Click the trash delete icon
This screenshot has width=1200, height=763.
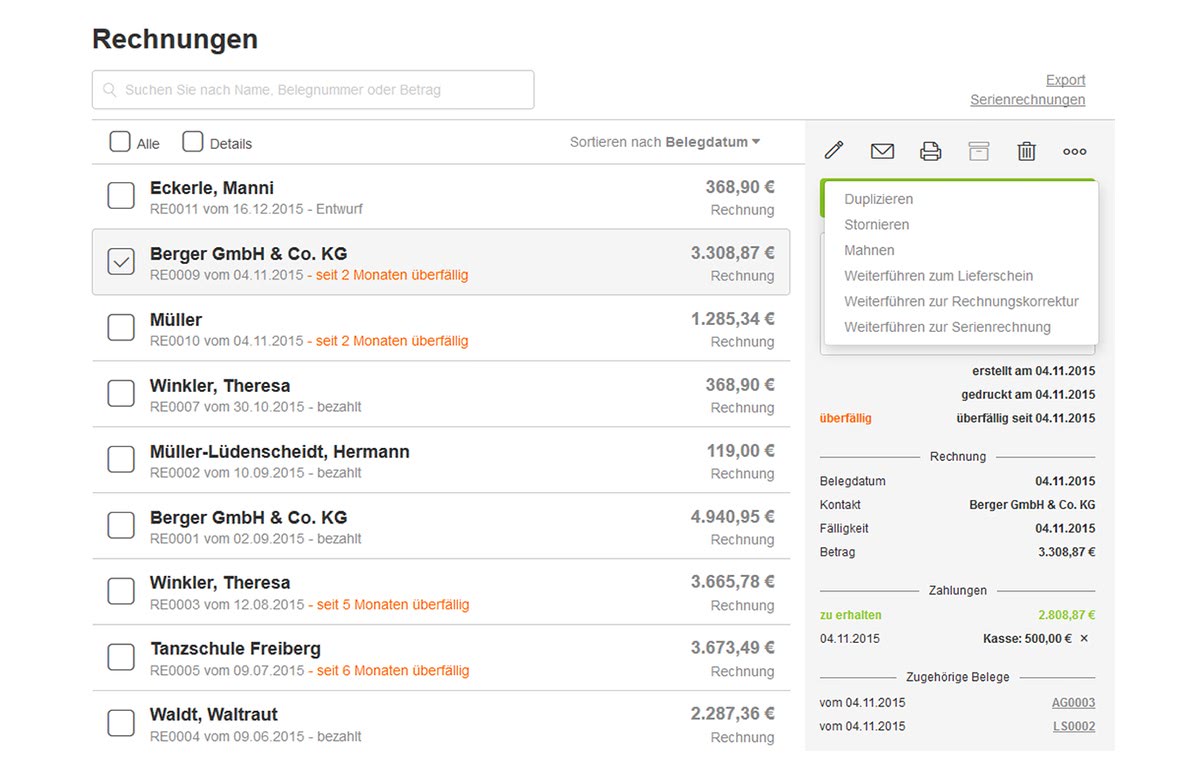coord(1026,151)
